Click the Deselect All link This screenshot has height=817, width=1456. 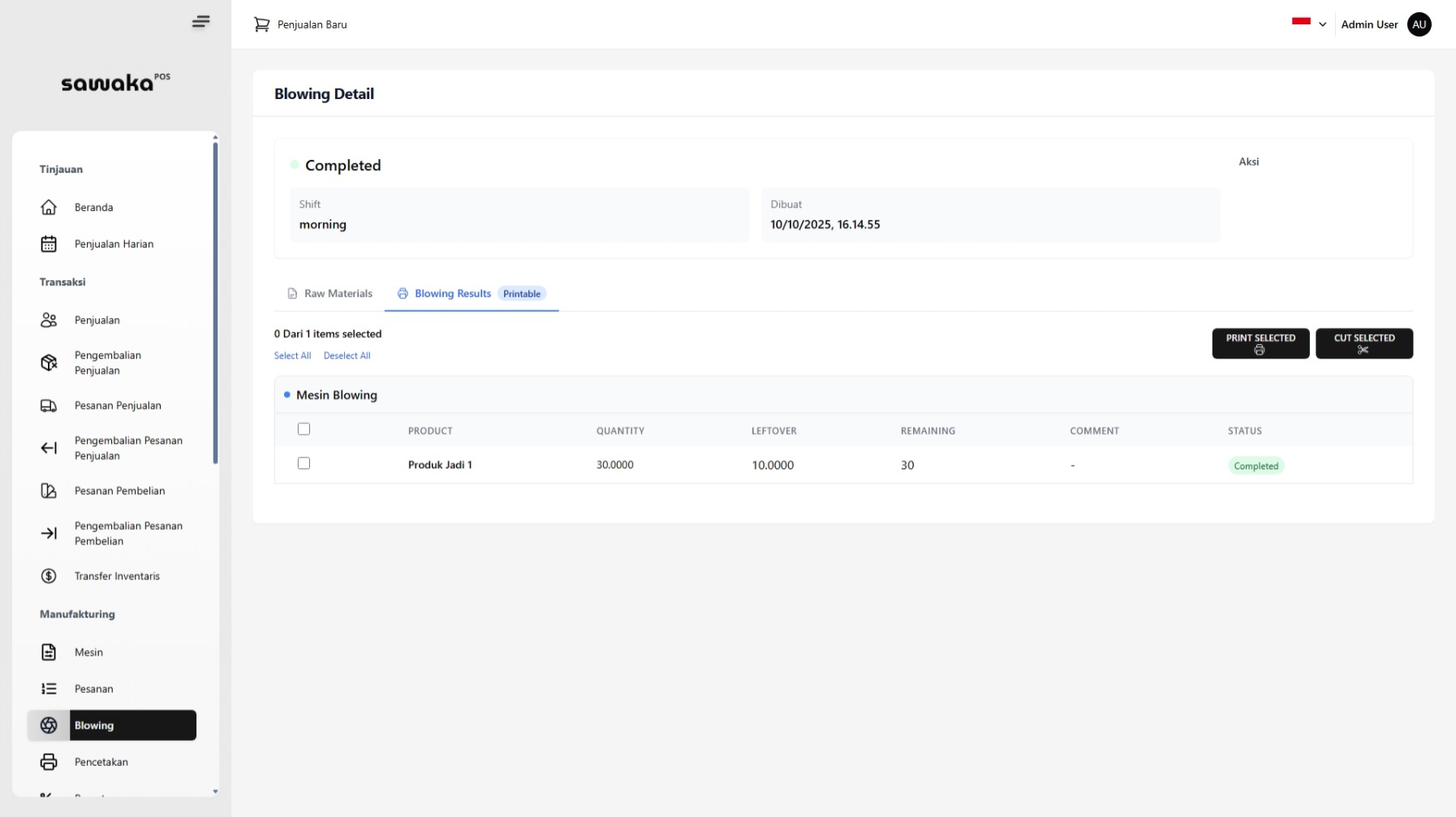coord(347,355)
